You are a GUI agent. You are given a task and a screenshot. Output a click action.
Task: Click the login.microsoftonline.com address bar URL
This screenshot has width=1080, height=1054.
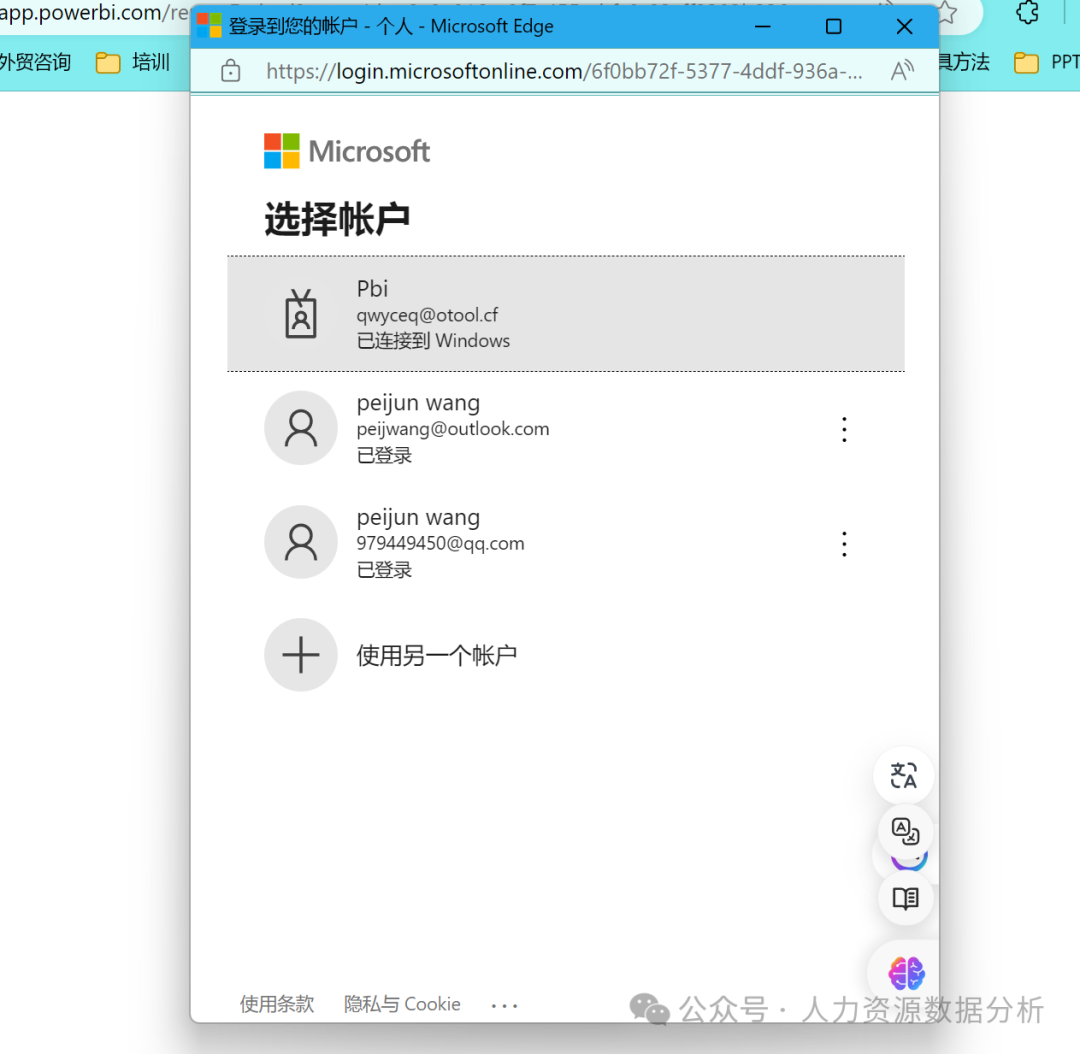click(563, 71)
